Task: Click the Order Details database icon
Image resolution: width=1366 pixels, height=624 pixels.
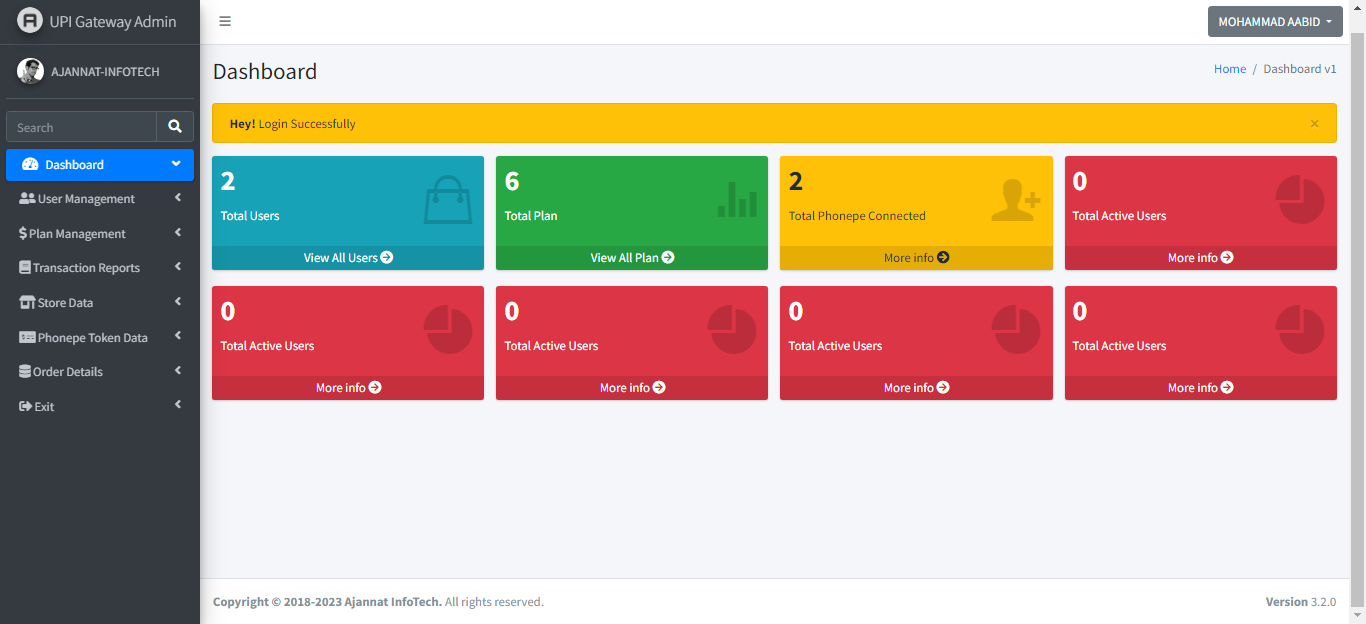Action: point(25,371)
